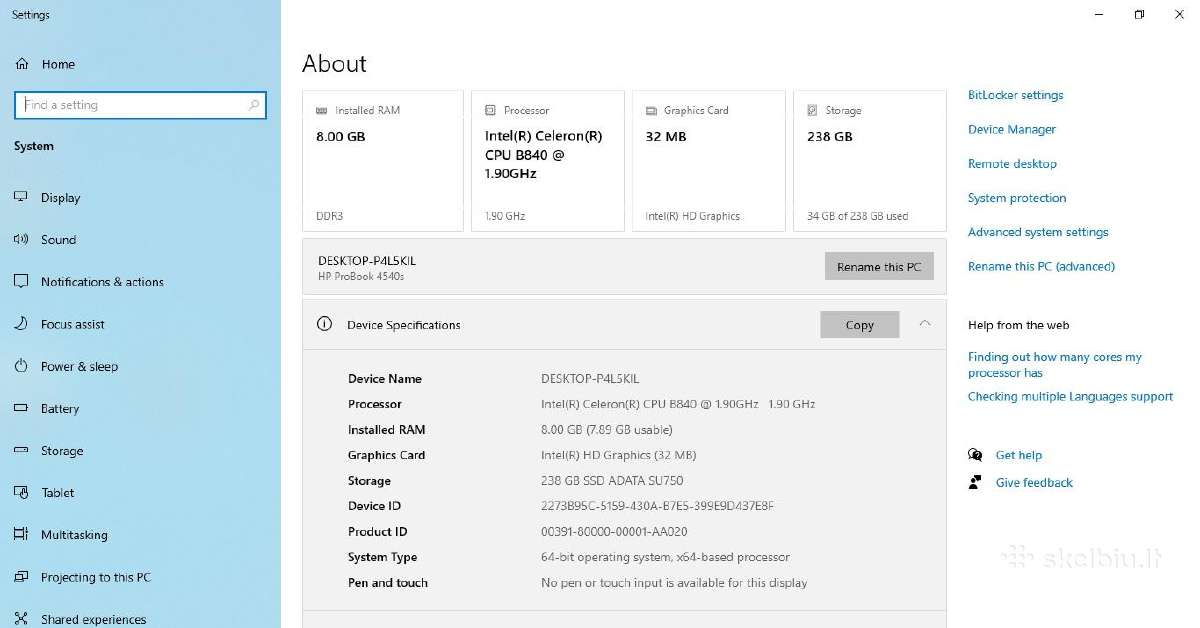Screen dimensions: 1200x628
Task: Click the Product ID value 00391-80000-00001-AA020
Action: tap(614, 532)
